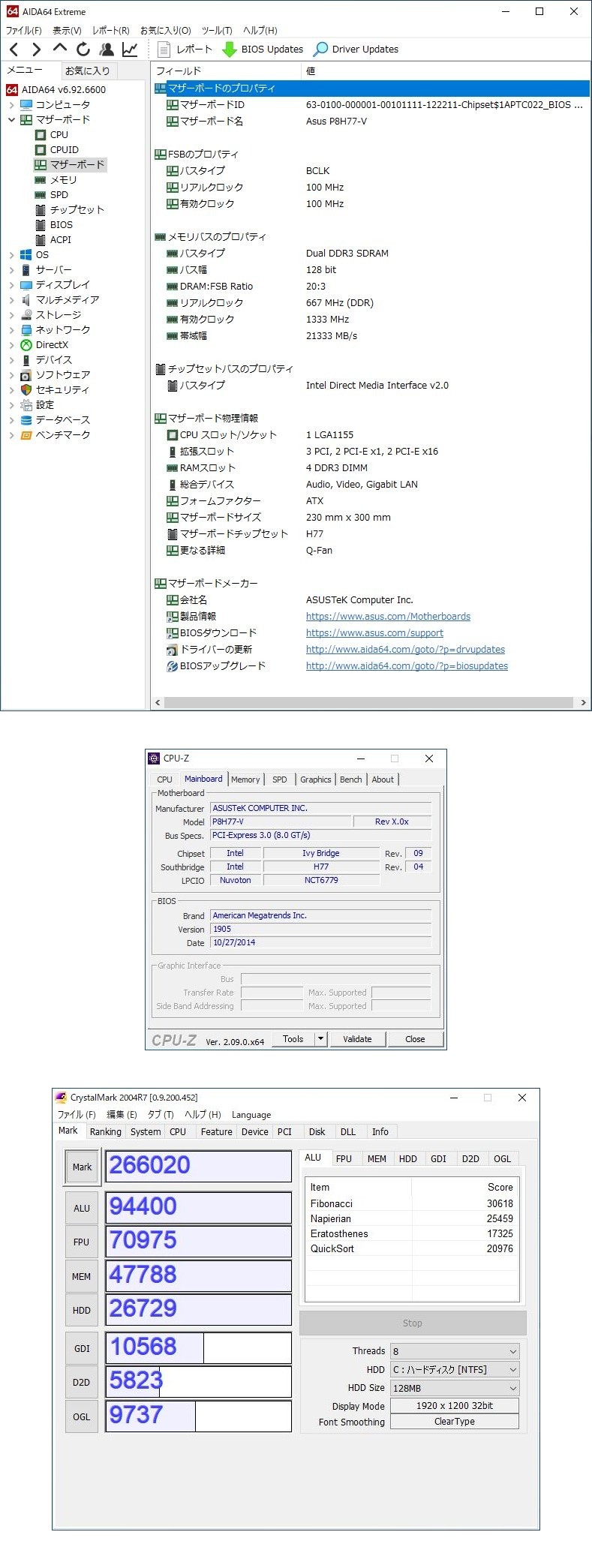592x1568 pixels.
Task: Click the OGL benchmark button
Action: point(82,1417)
